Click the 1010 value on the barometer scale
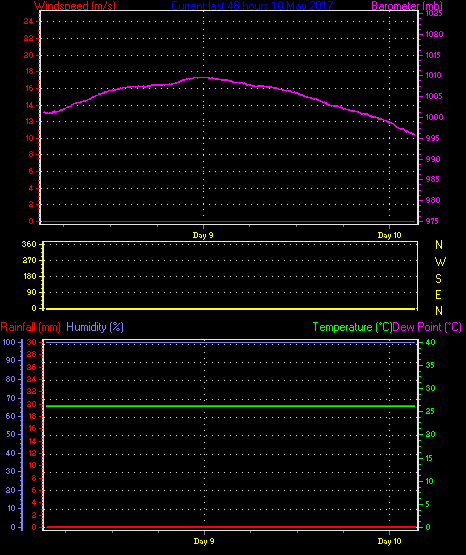 pyautogui.click(x=433, y=75)
